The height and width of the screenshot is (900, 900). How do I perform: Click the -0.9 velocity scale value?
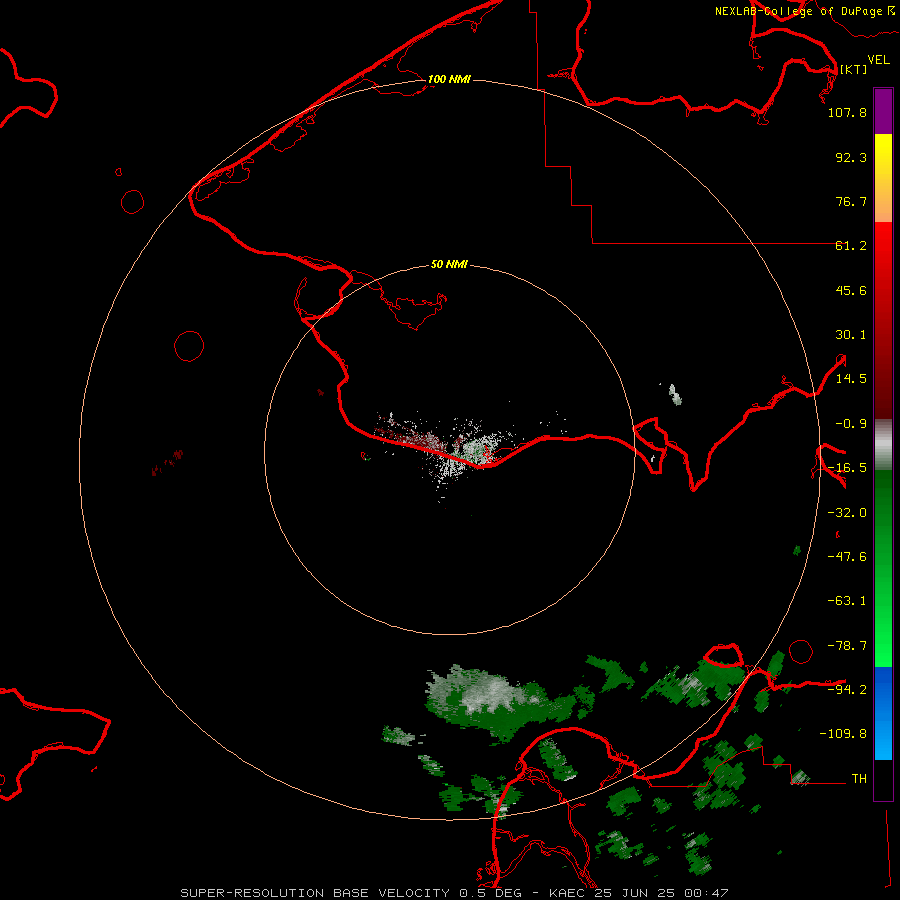(851, 424)
